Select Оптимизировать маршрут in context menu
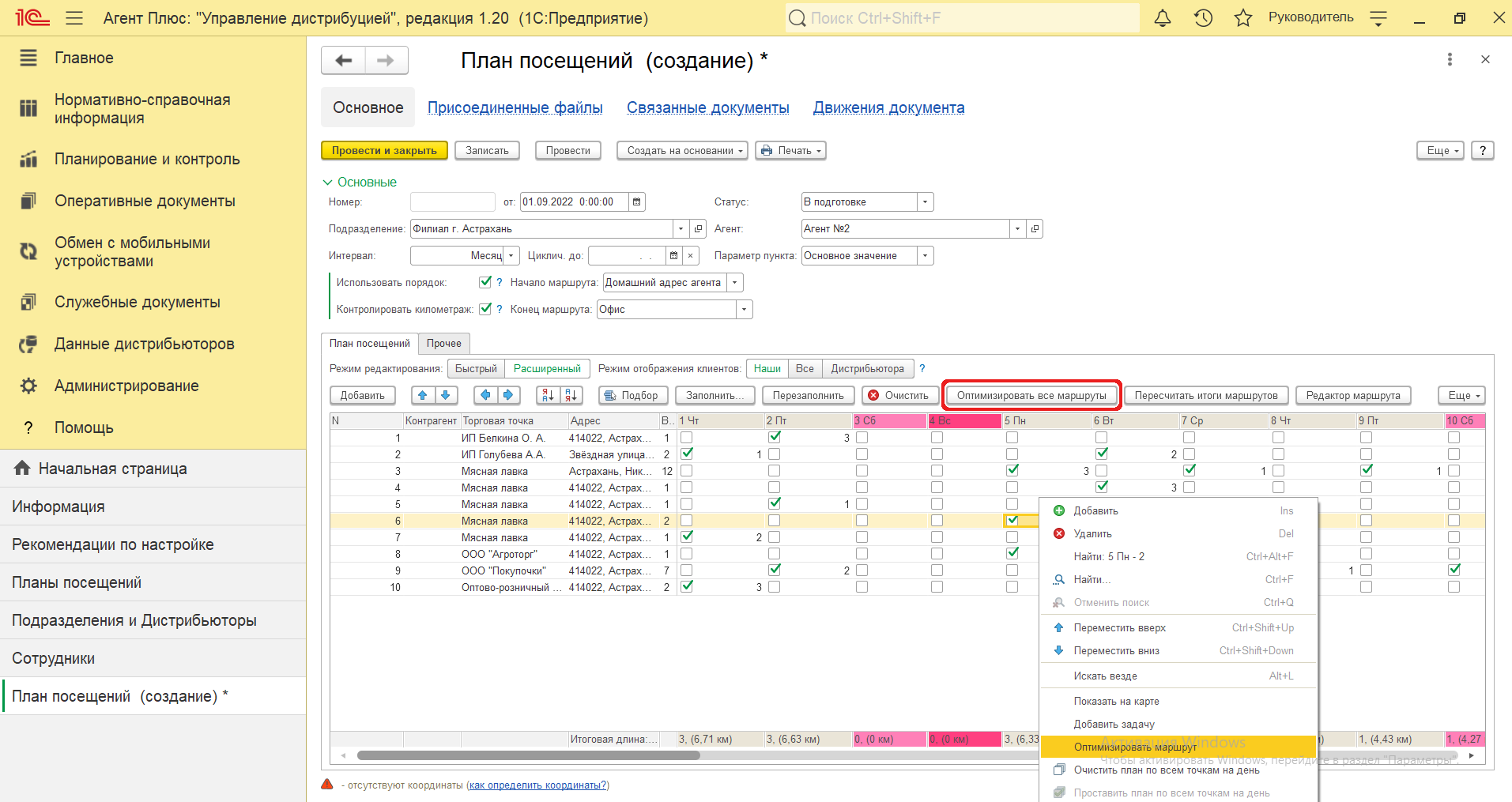Viewport: 1512px width, 802px height. click(1178, 747)
